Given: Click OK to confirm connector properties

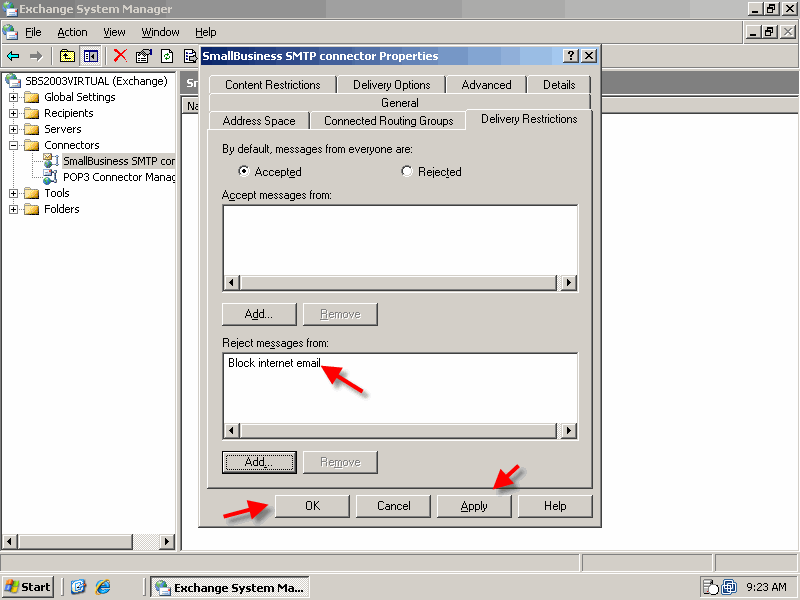Looking at the screenshot, I should tap(312, 506).
